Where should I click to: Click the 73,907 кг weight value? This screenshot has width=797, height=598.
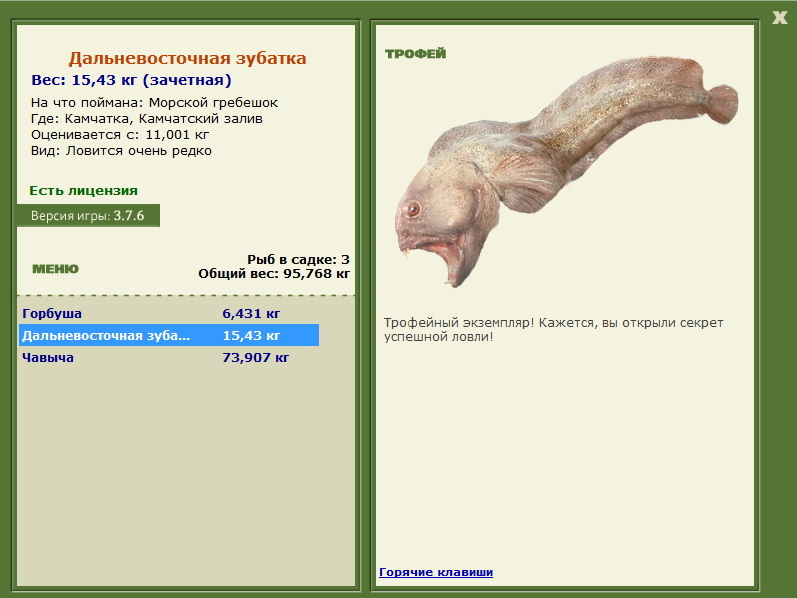point(255,357)
